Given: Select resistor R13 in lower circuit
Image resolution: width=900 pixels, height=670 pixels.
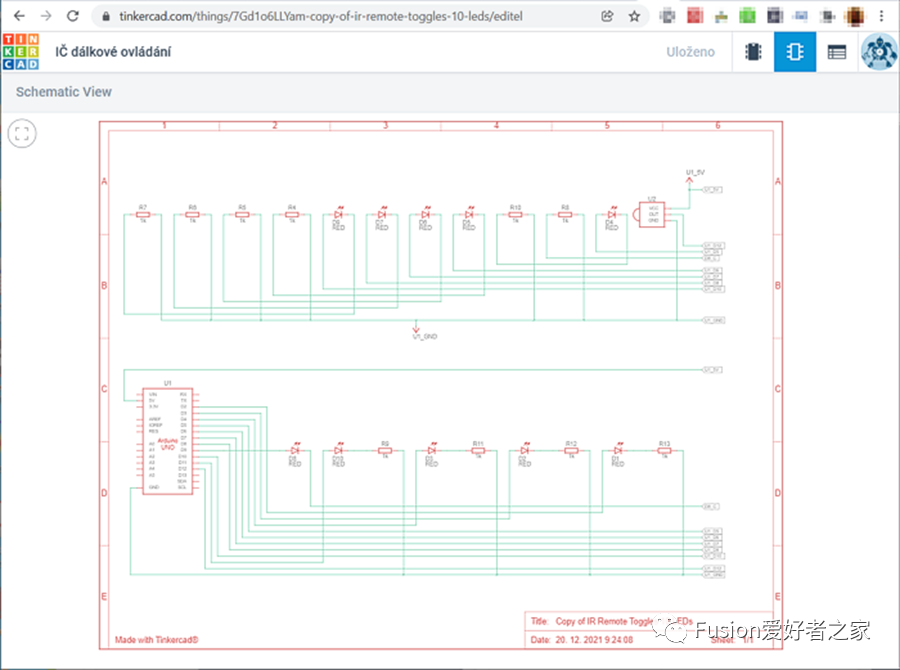Looking at the screenshot, I should (664, 451).
